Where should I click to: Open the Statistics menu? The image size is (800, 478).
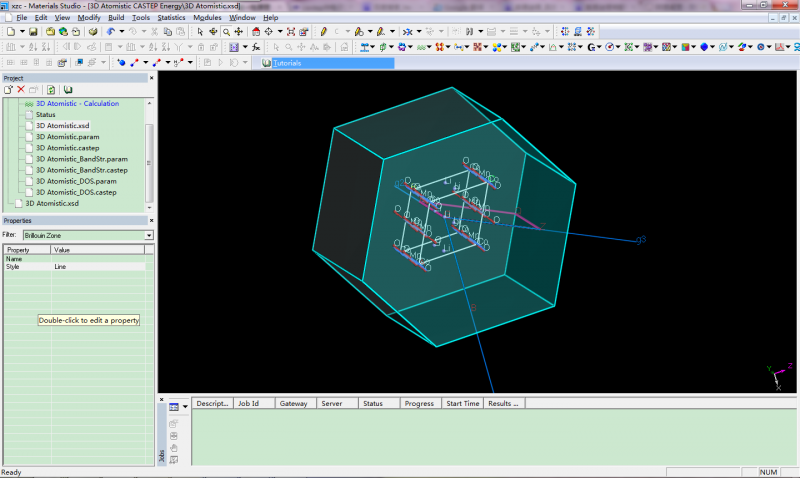pyautogui.click(x=171, y=18)
